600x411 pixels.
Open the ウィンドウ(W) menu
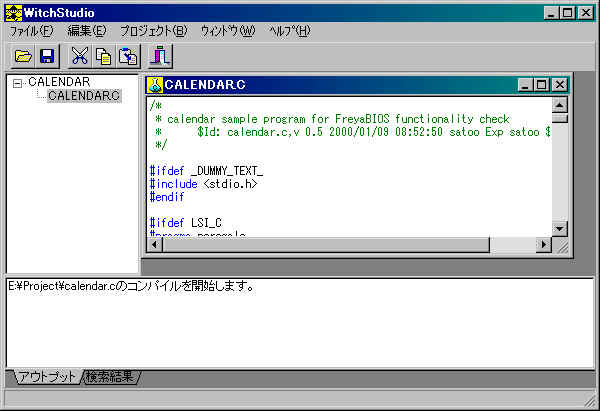228,31
